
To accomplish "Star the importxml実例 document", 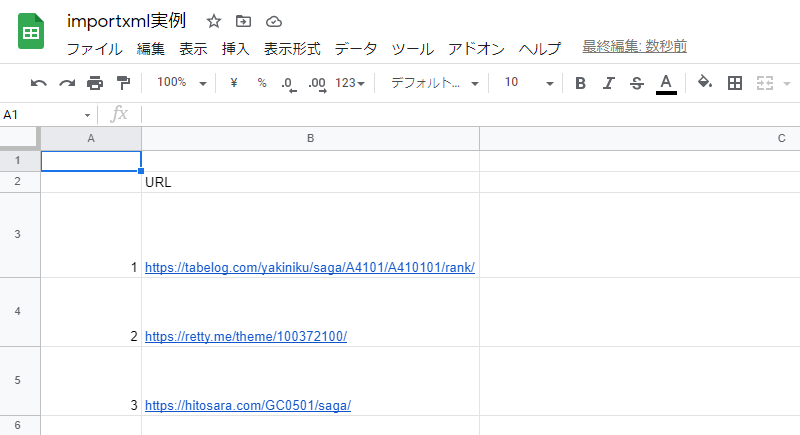I will click(214, 21).
